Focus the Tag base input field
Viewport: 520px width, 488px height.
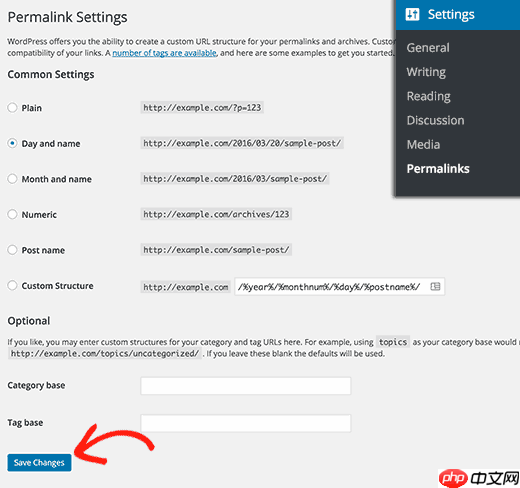click(246, 423)
